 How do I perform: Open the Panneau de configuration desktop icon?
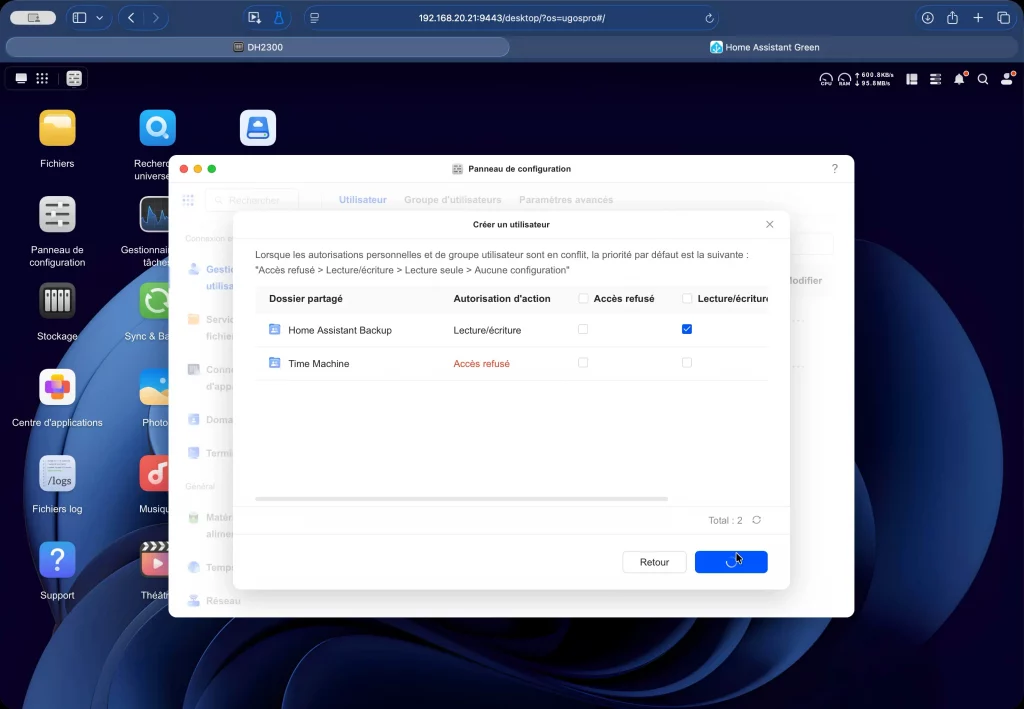[57, 215]
